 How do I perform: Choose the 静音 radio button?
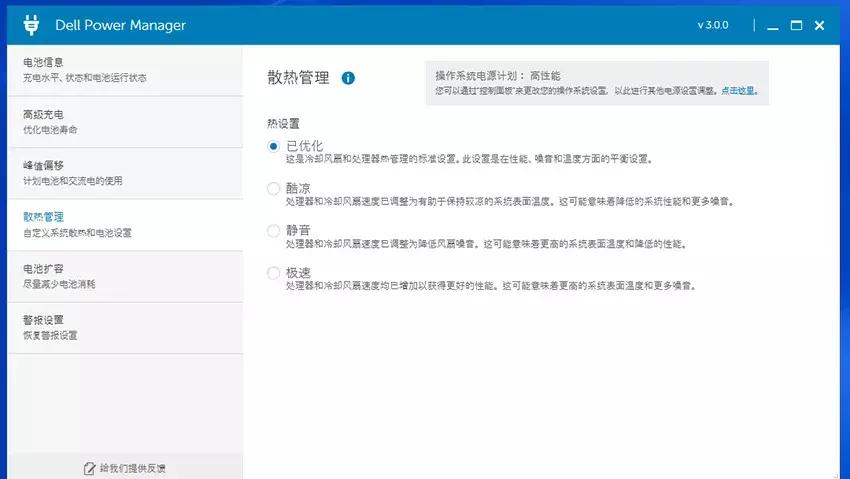273,231
